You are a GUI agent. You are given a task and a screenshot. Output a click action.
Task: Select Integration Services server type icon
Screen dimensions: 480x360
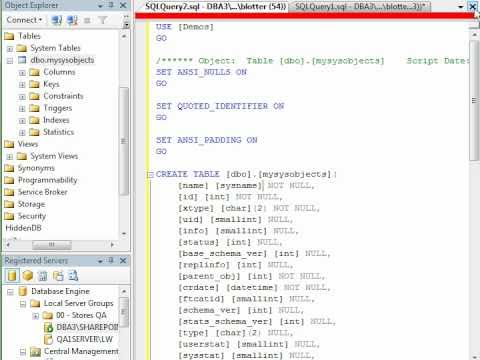[73, 276]
